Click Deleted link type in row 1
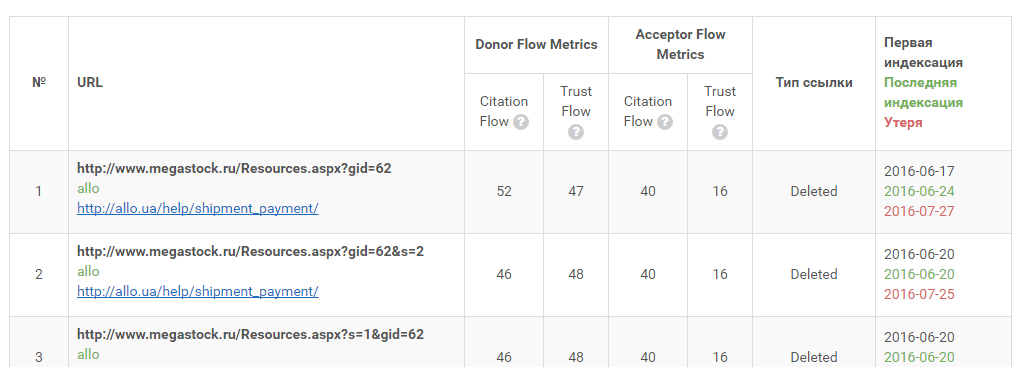 pos(813,191)
